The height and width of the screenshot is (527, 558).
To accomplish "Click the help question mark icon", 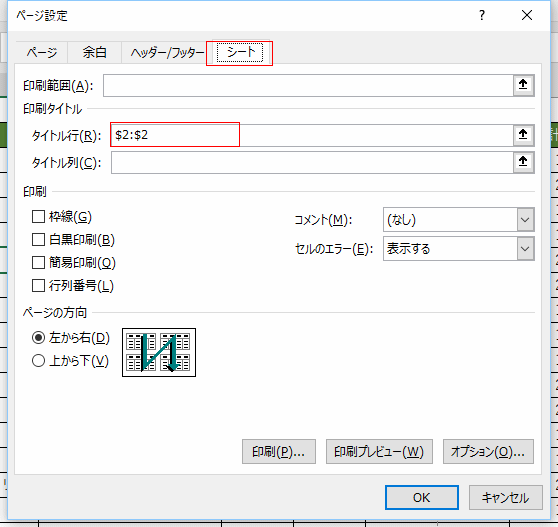I will 481,15.
